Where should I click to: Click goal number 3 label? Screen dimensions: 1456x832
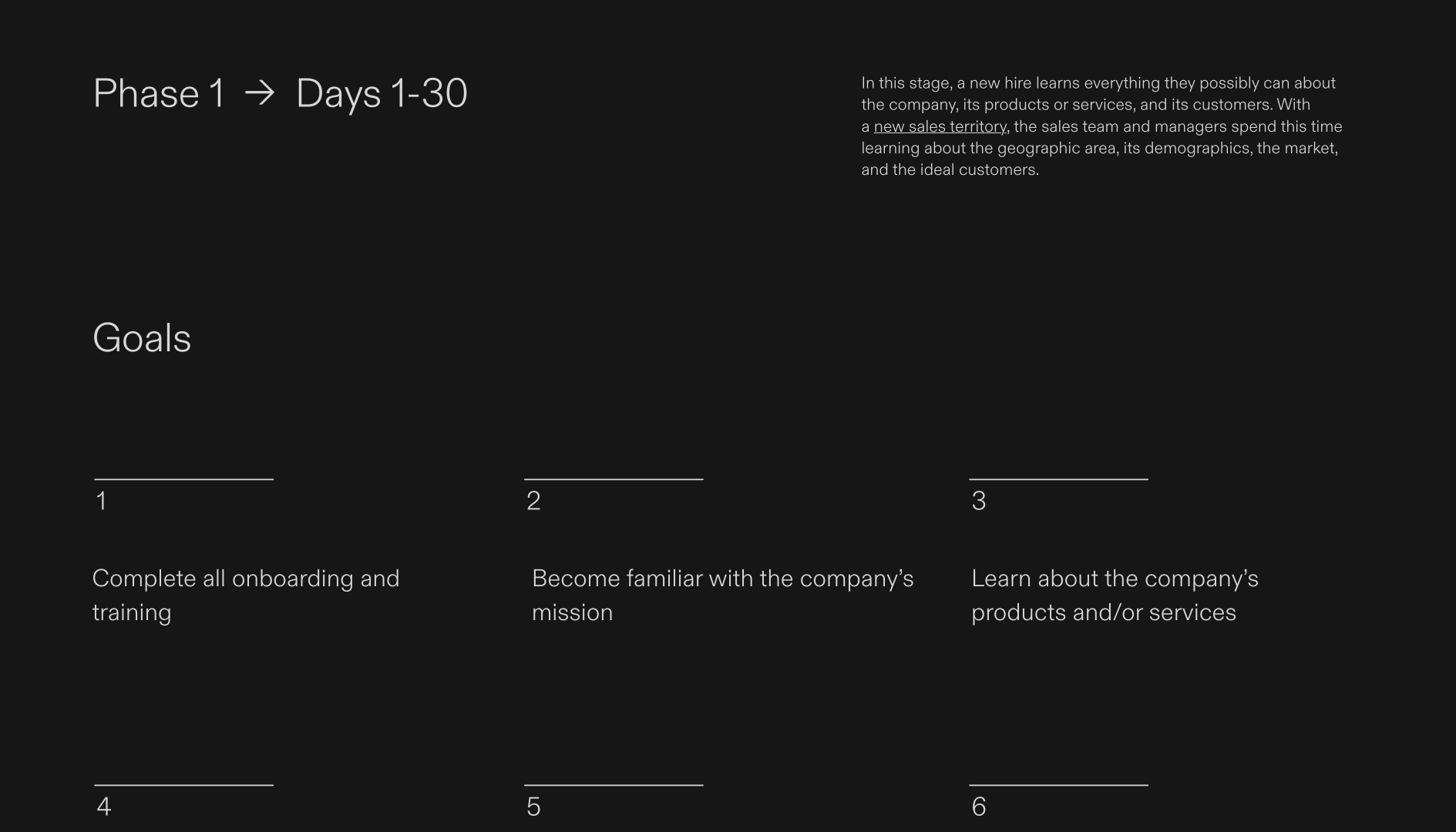[x=978, y=502]
